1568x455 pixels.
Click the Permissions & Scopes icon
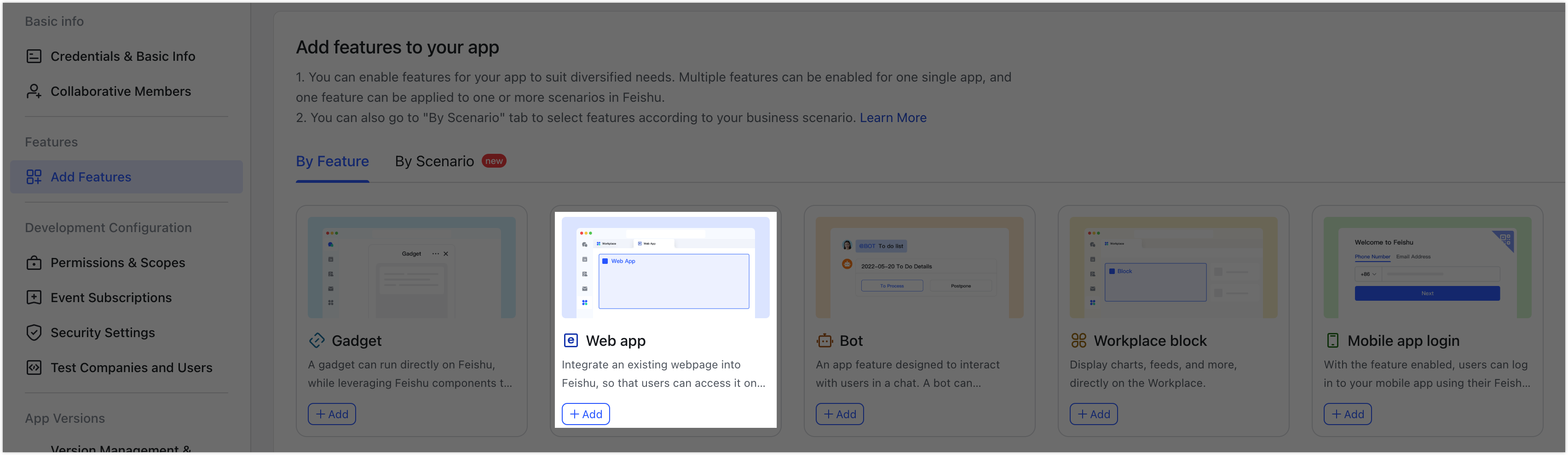(x=34, y=263)
